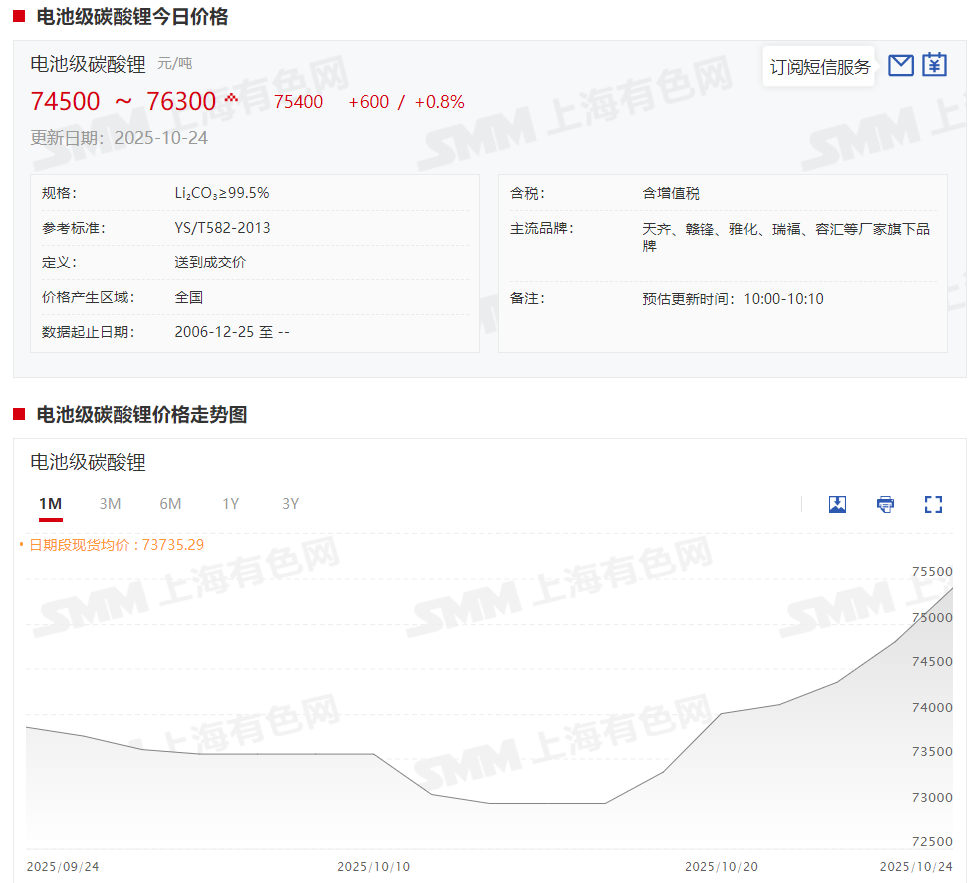Screen dimensions: 976x883
Task: Switch chart to 3M range
Action: pyautogui.click(x=110, y=504)
